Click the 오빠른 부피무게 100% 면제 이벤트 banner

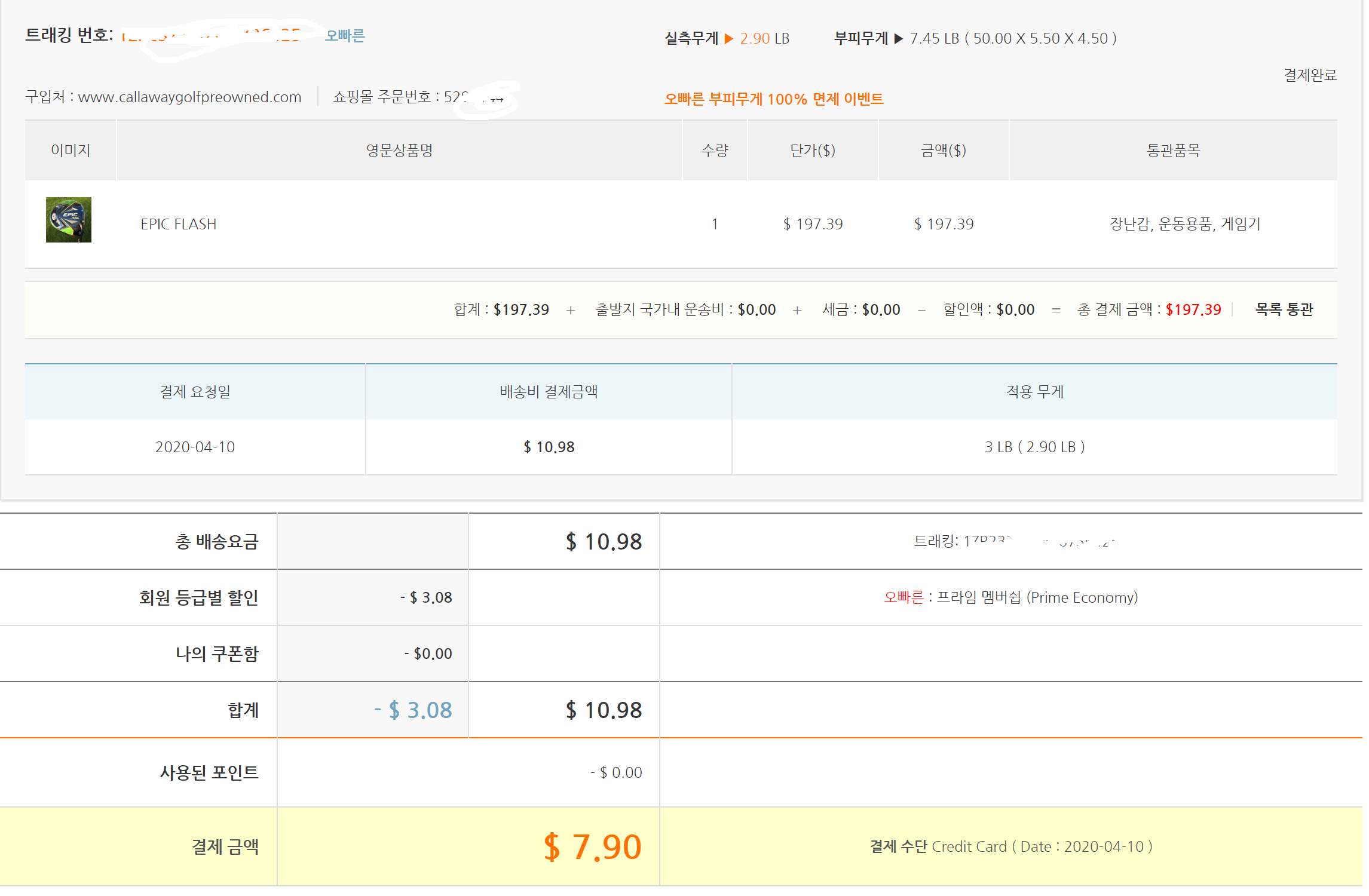click(x=773, y=99)
